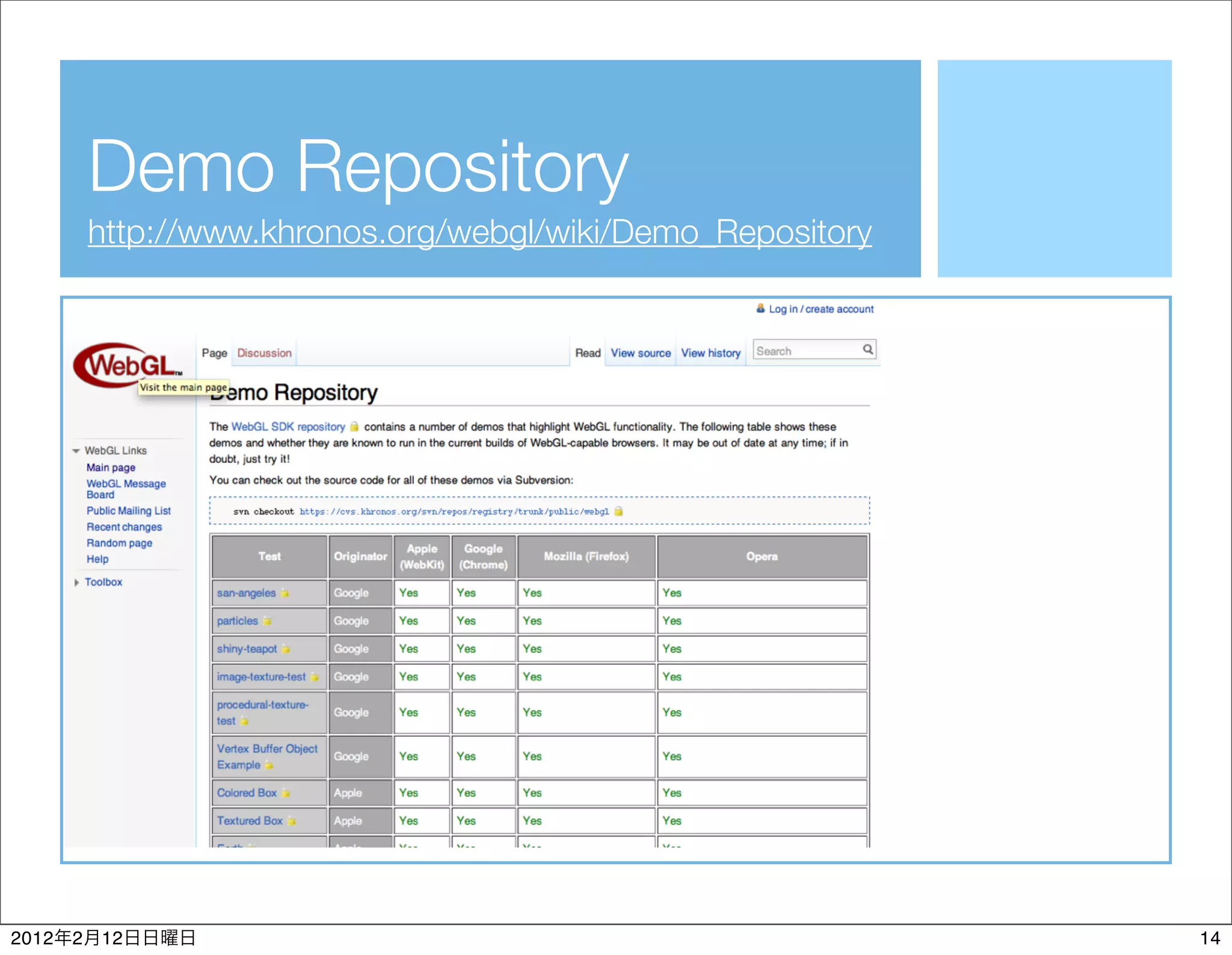Open the Help sidebar link

point(97,559)
